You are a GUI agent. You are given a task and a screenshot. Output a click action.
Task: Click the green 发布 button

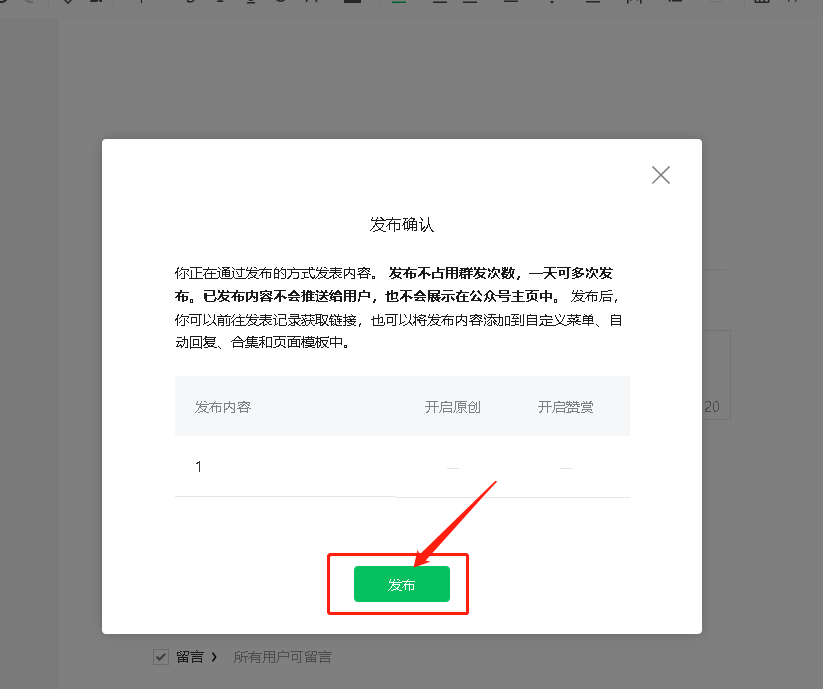click(402, 584)
